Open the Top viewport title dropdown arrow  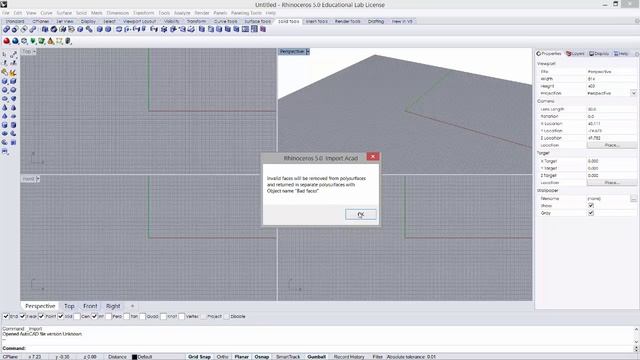coord(34,52)
